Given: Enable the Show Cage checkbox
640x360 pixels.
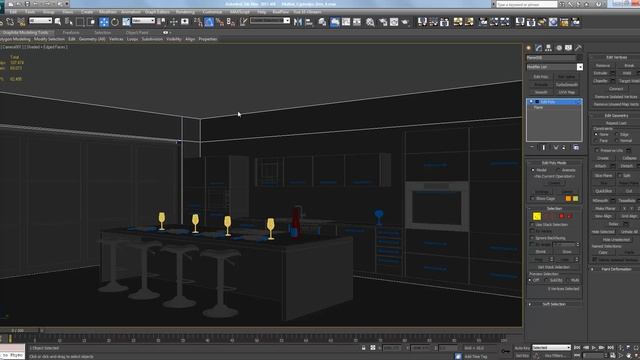Looking at the screenshot, I should tap(532, 198).
